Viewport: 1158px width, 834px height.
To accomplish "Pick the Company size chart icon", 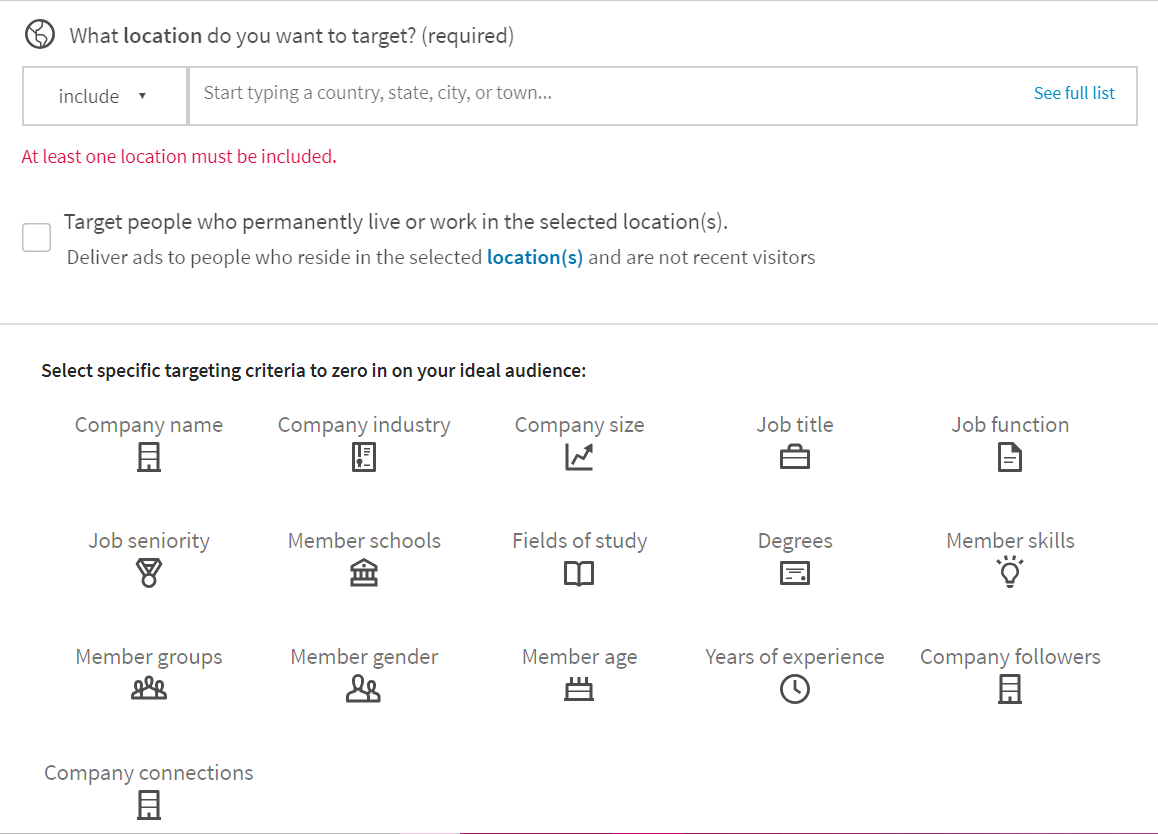I will point(579,457).
